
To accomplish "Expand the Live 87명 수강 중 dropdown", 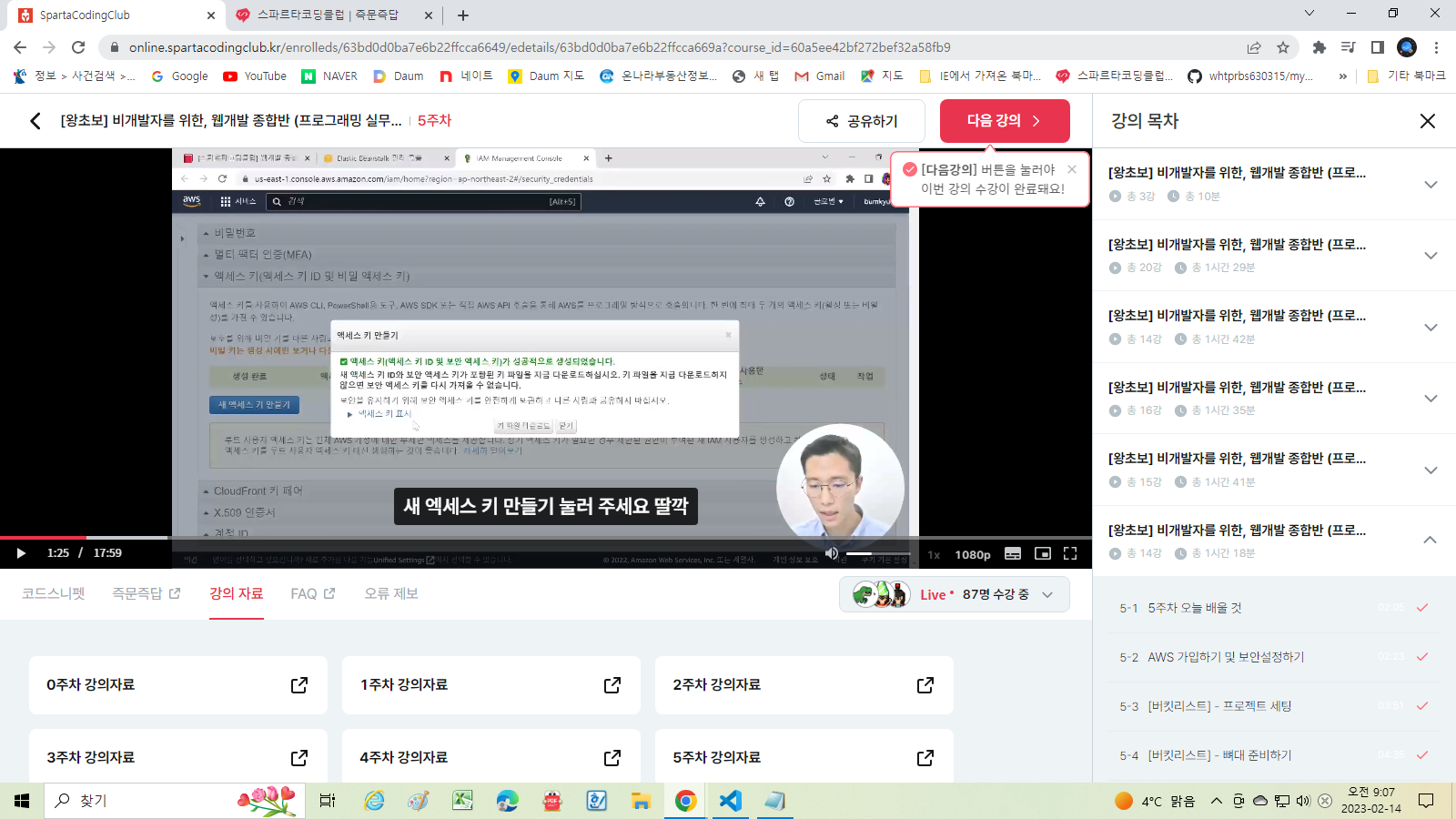I will pos(954,594).
